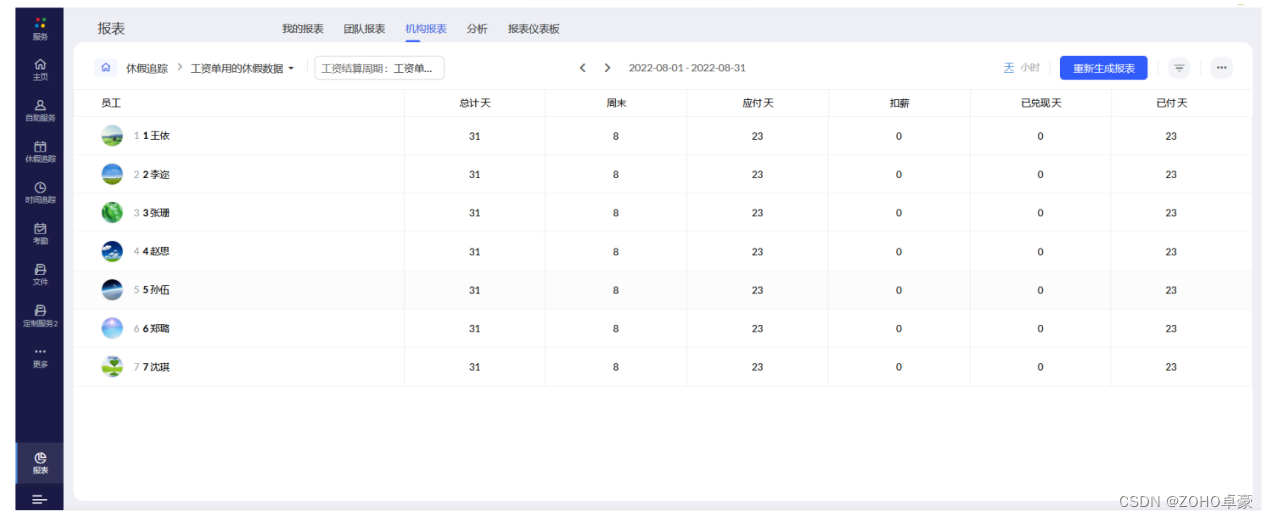1268x519 pixels.
Task: Switch unit to 天
Action: pyautogui.click(x=1009, y=68)
